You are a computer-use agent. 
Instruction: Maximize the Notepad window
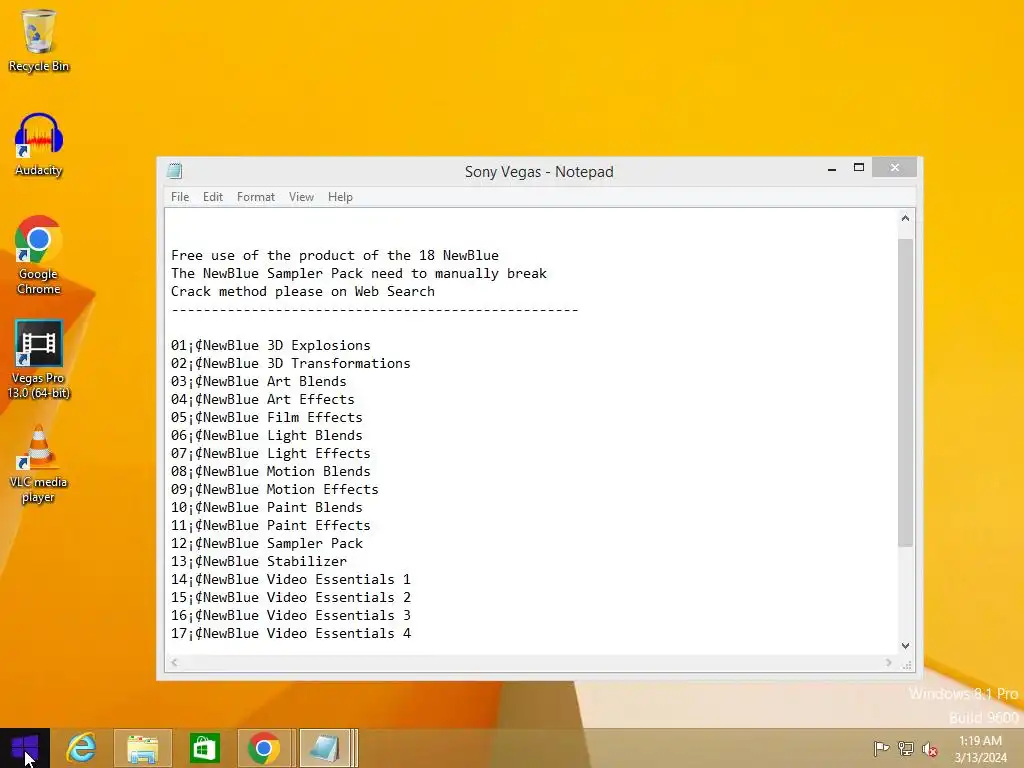[x=859, y=168]
